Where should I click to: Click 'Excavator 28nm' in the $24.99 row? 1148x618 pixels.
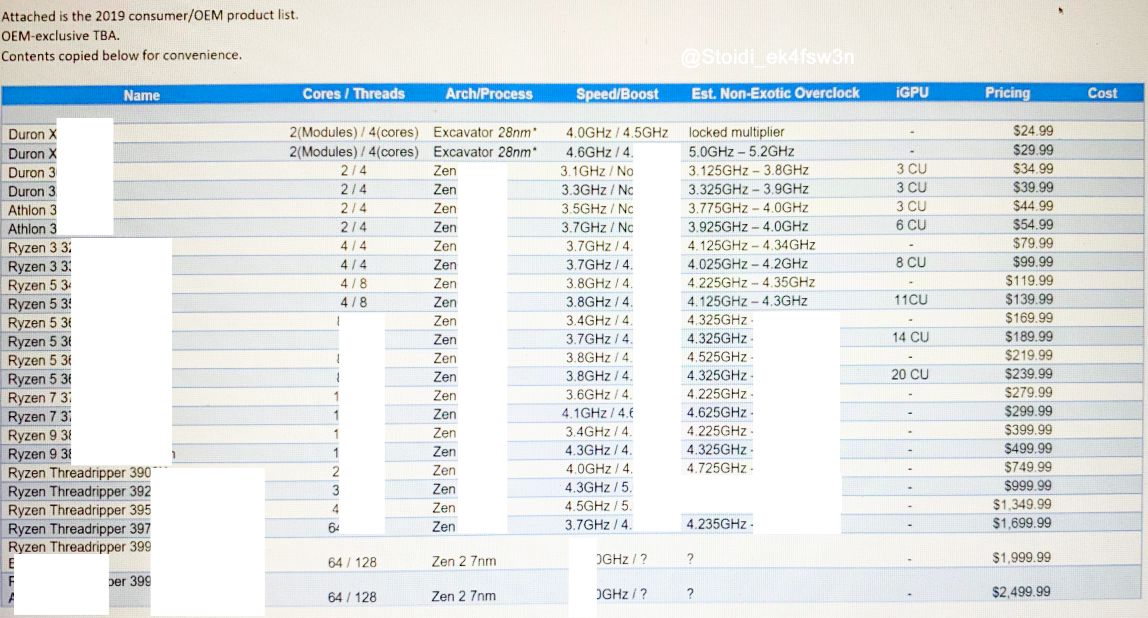click(485, 133)
